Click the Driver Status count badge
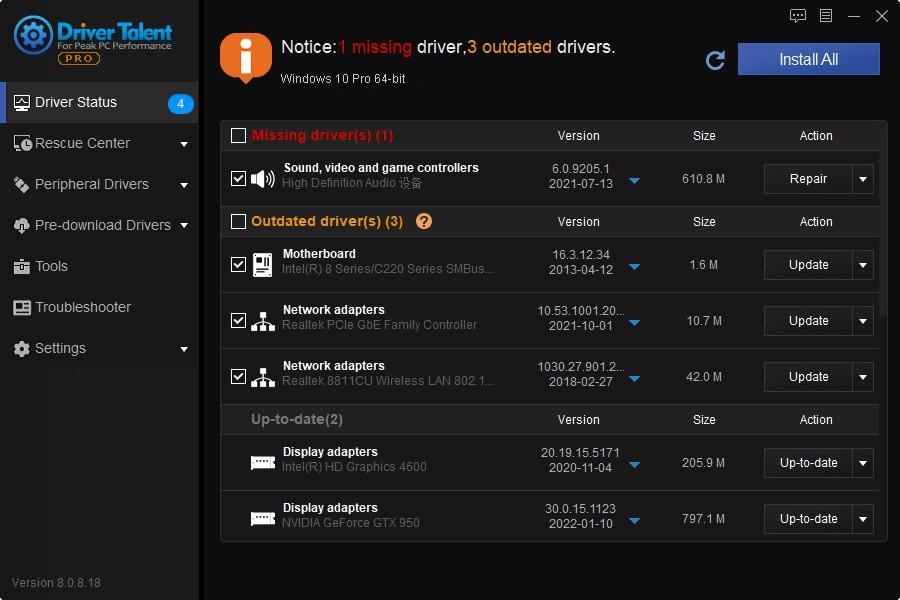Image resolution: width=900 pixels, height=600 pixels. (x=181, y=103)
